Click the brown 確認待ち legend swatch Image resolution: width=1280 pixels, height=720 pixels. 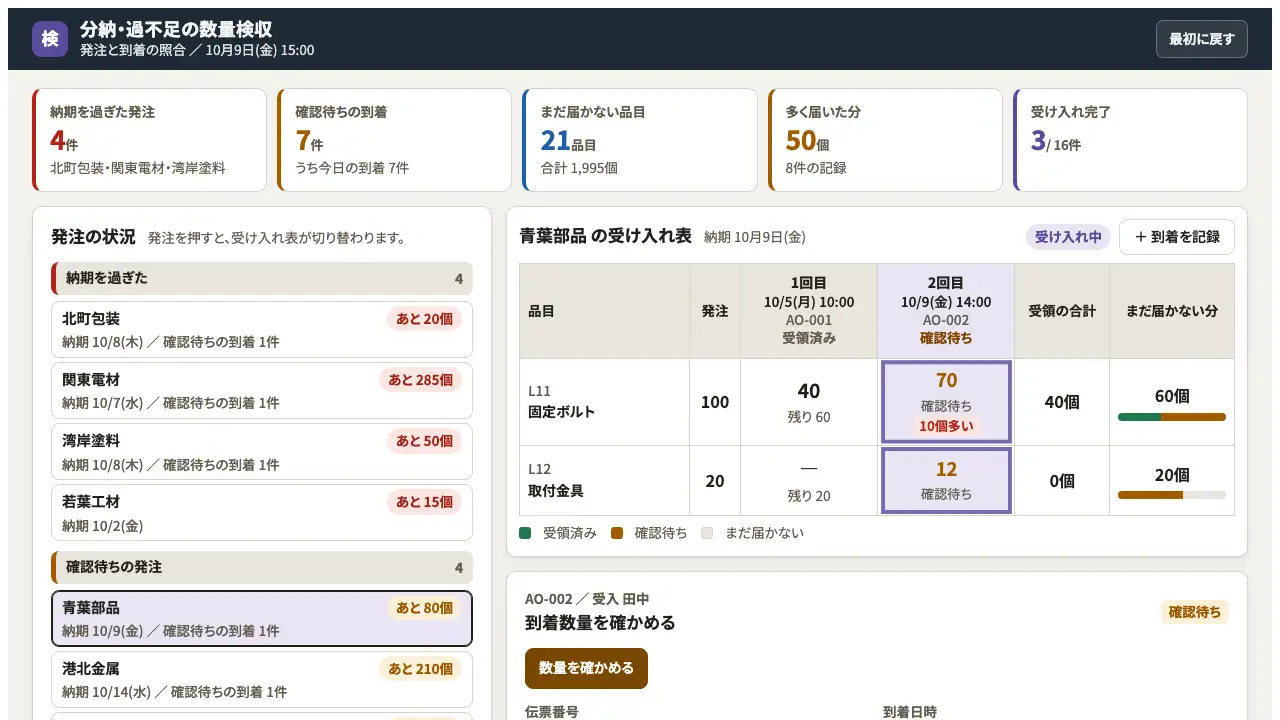pos(617,533)
